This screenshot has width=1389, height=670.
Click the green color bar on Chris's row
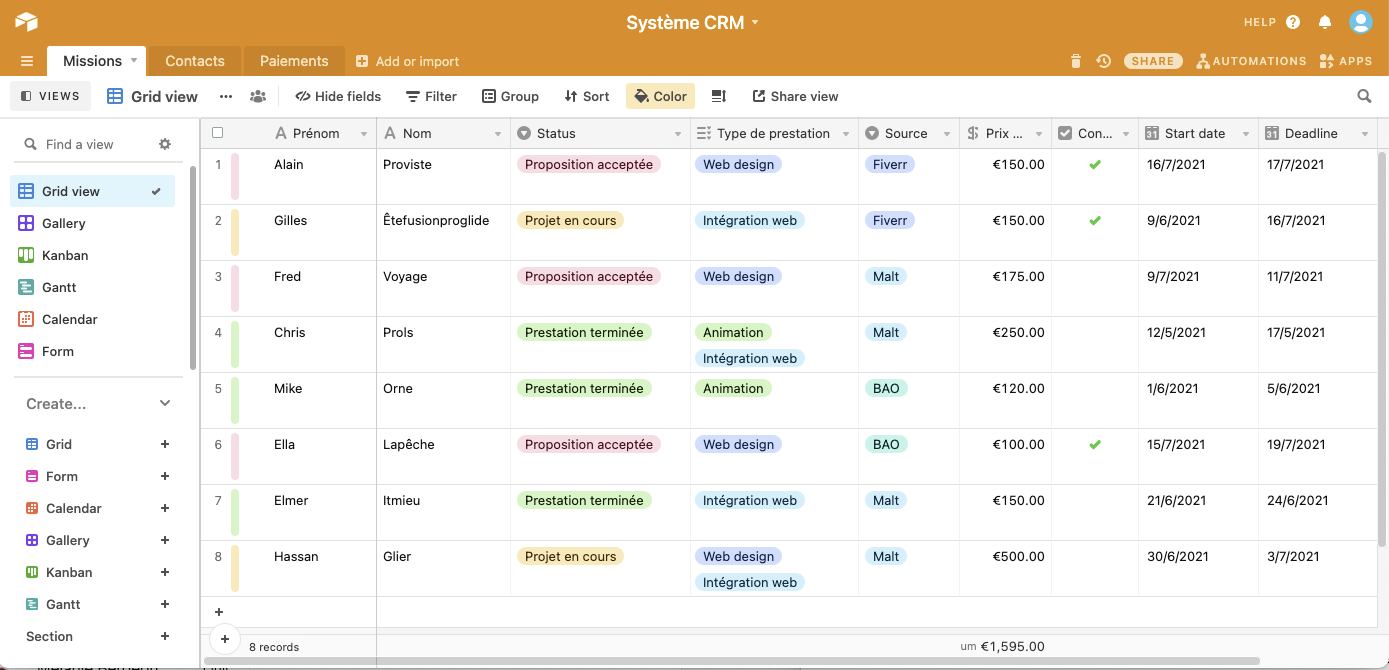click(235, 344)
